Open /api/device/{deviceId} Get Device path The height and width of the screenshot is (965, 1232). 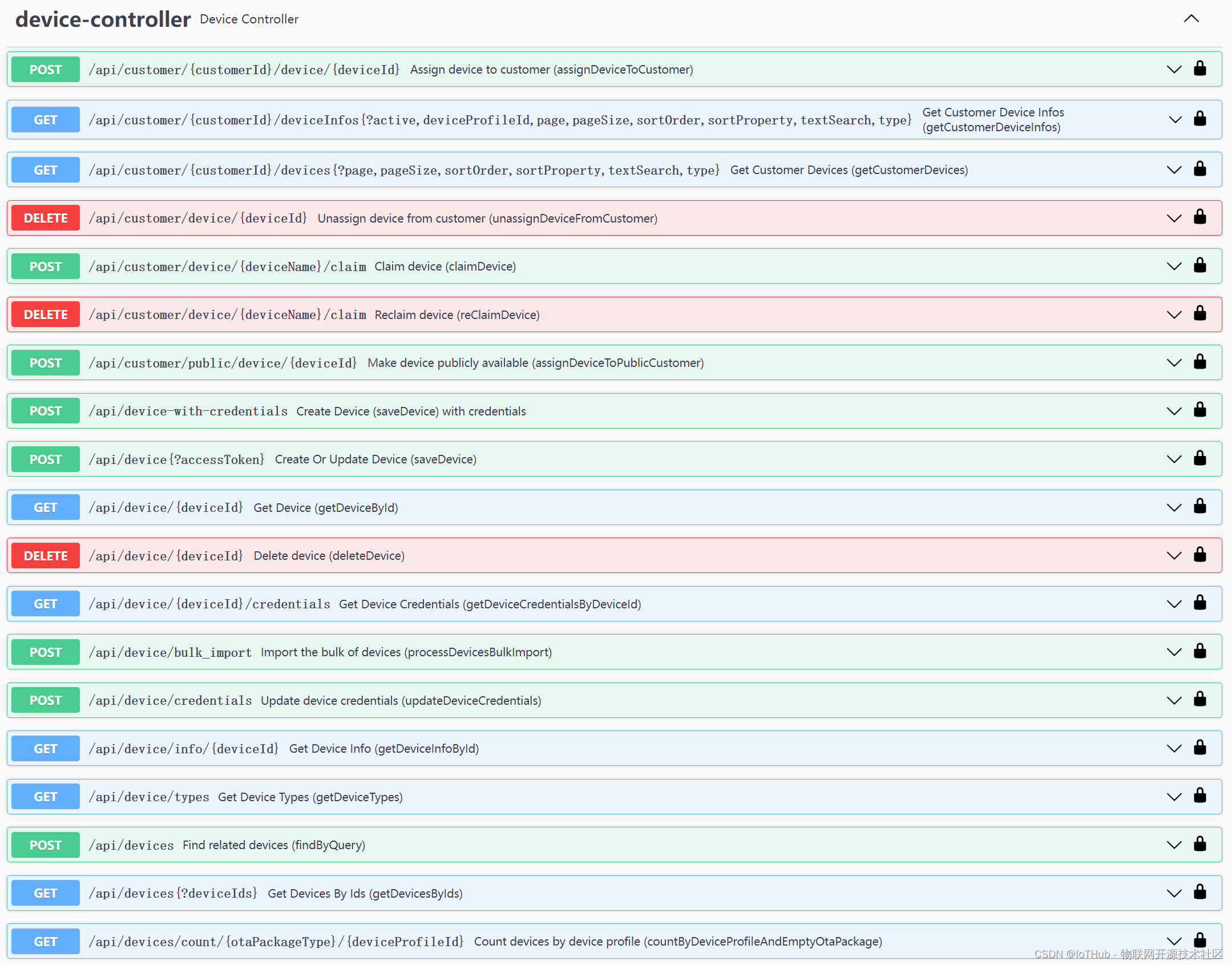tap(166, 507)
